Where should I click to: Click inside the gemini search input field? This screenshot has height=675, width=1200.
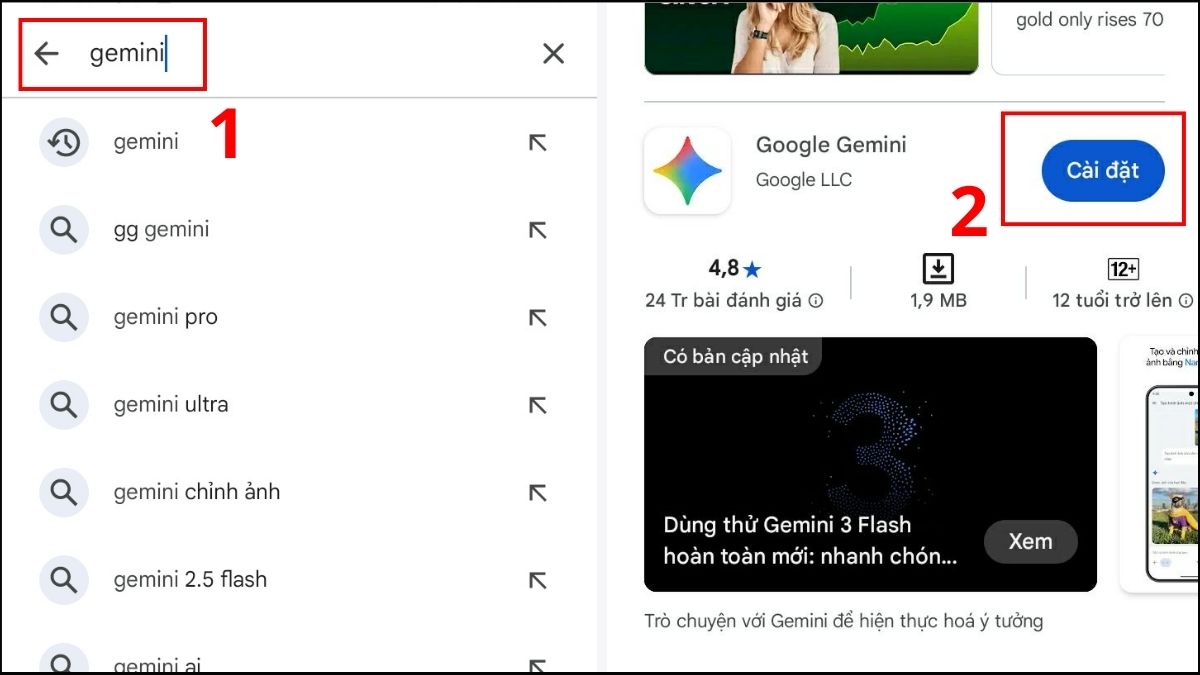click(x=250, y=53)
